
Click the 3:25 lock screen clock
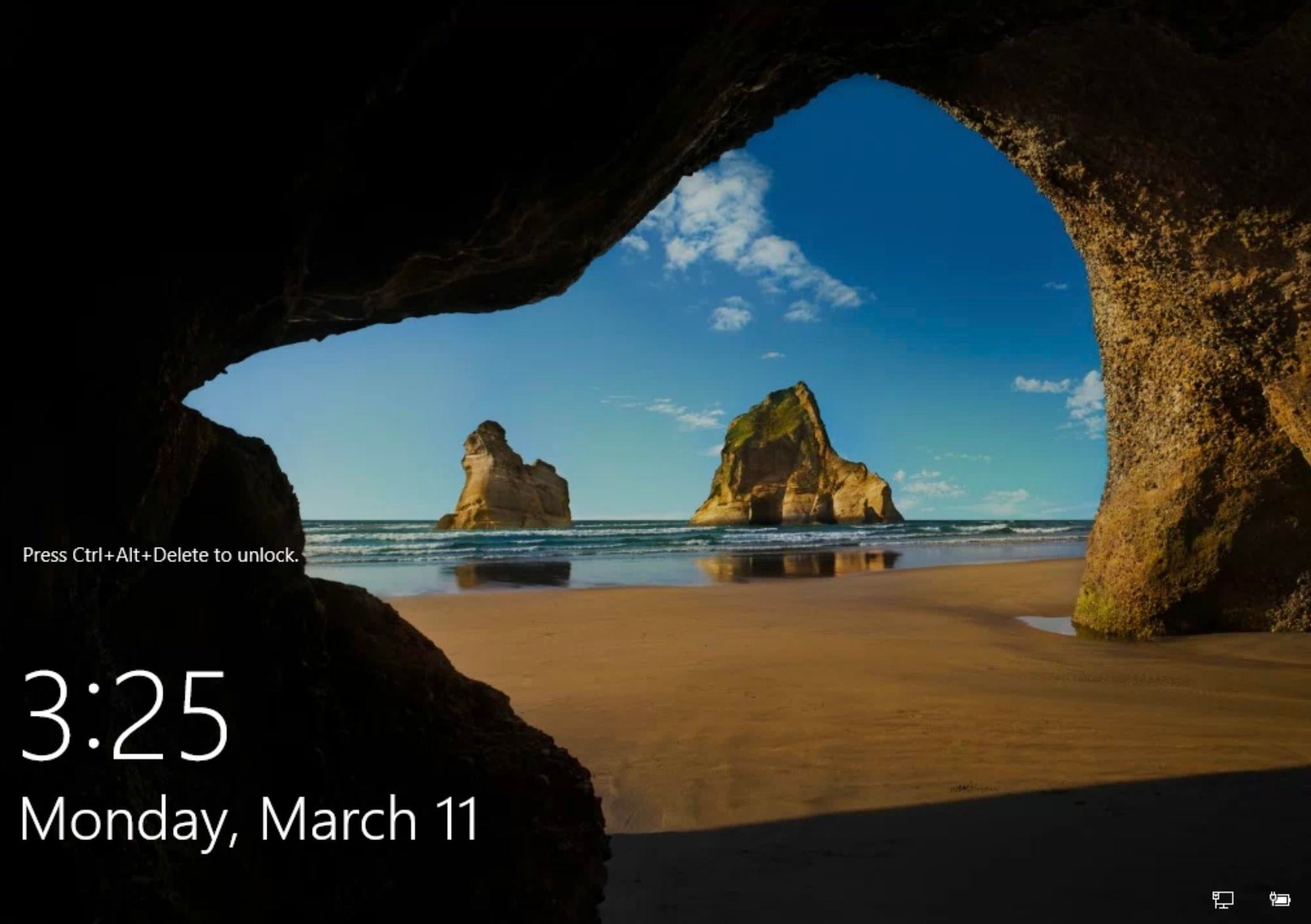coord(125,715)
